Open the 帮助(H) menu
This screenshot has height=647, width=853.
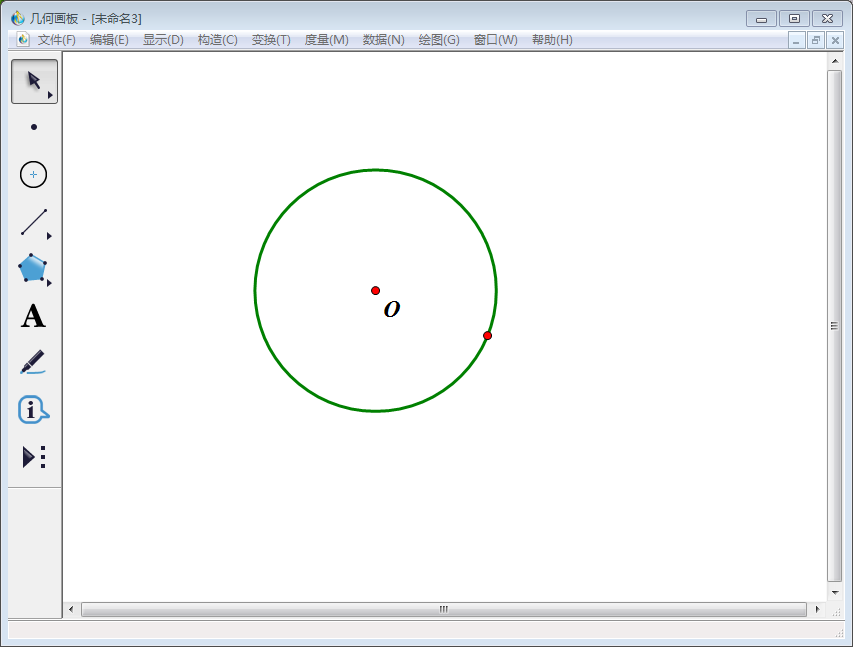[552, 40]
